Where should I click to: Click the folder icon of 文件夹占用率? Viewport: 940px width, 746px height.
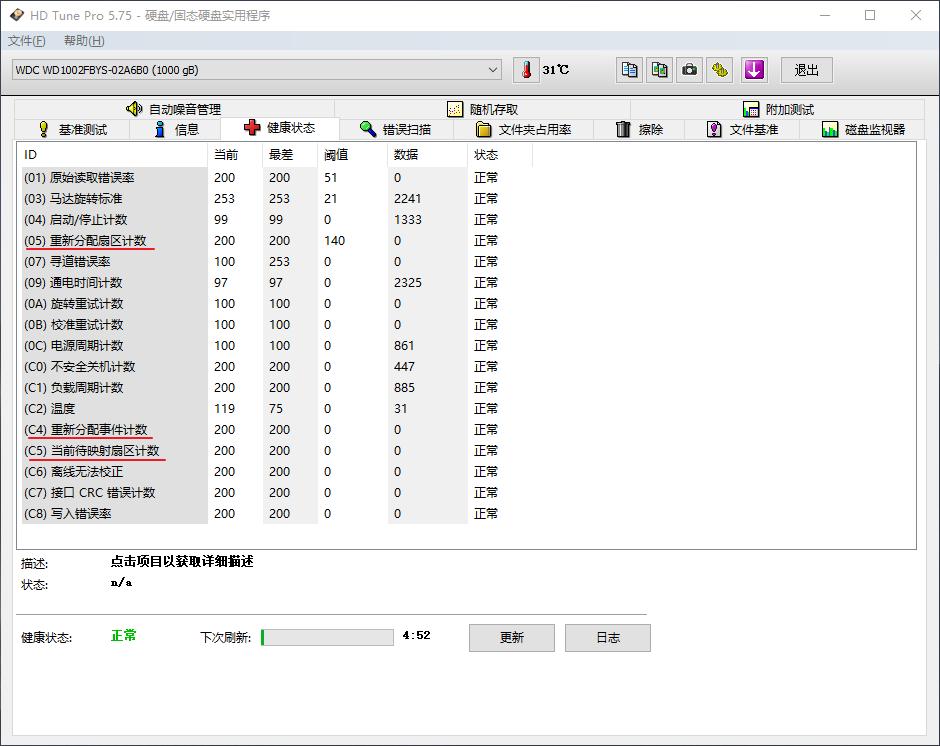pyautogui.click(x=483, y=129)
